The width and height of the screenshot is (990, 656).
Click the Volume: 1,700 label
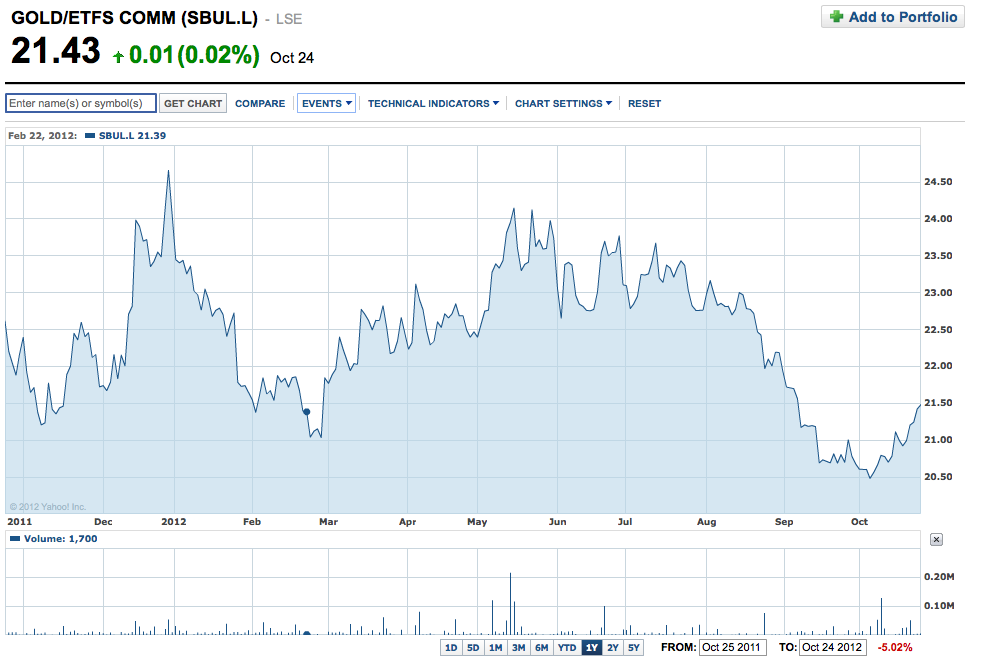(61, 539)
